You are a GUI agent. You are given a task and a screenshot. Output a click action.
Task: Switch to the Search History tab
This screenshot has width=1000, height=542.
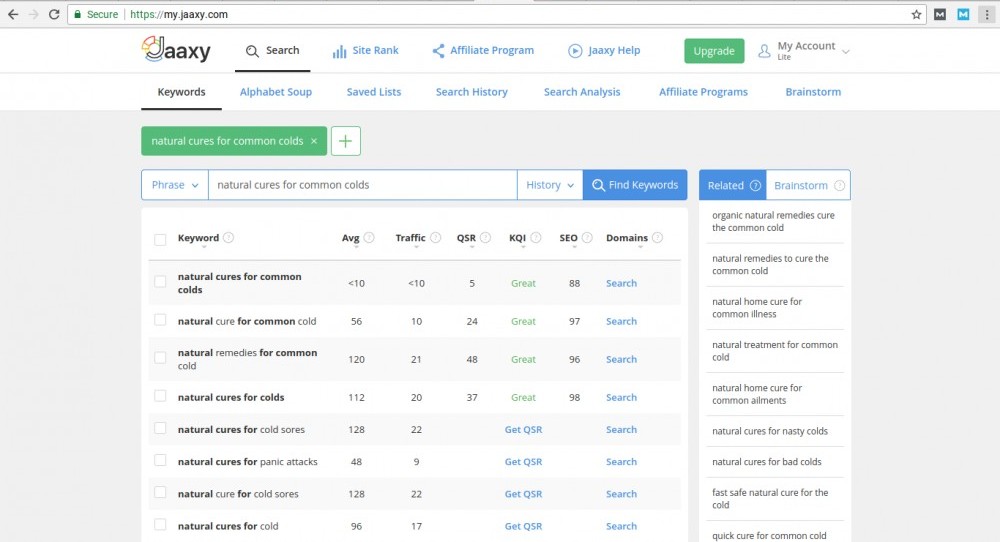471,92
